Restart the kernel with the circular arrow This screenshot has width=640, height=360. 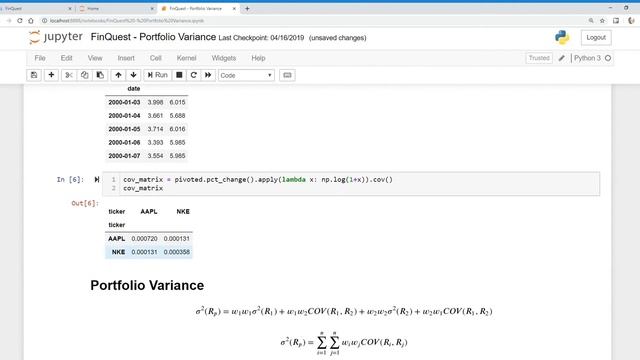[x=193, y=75]
